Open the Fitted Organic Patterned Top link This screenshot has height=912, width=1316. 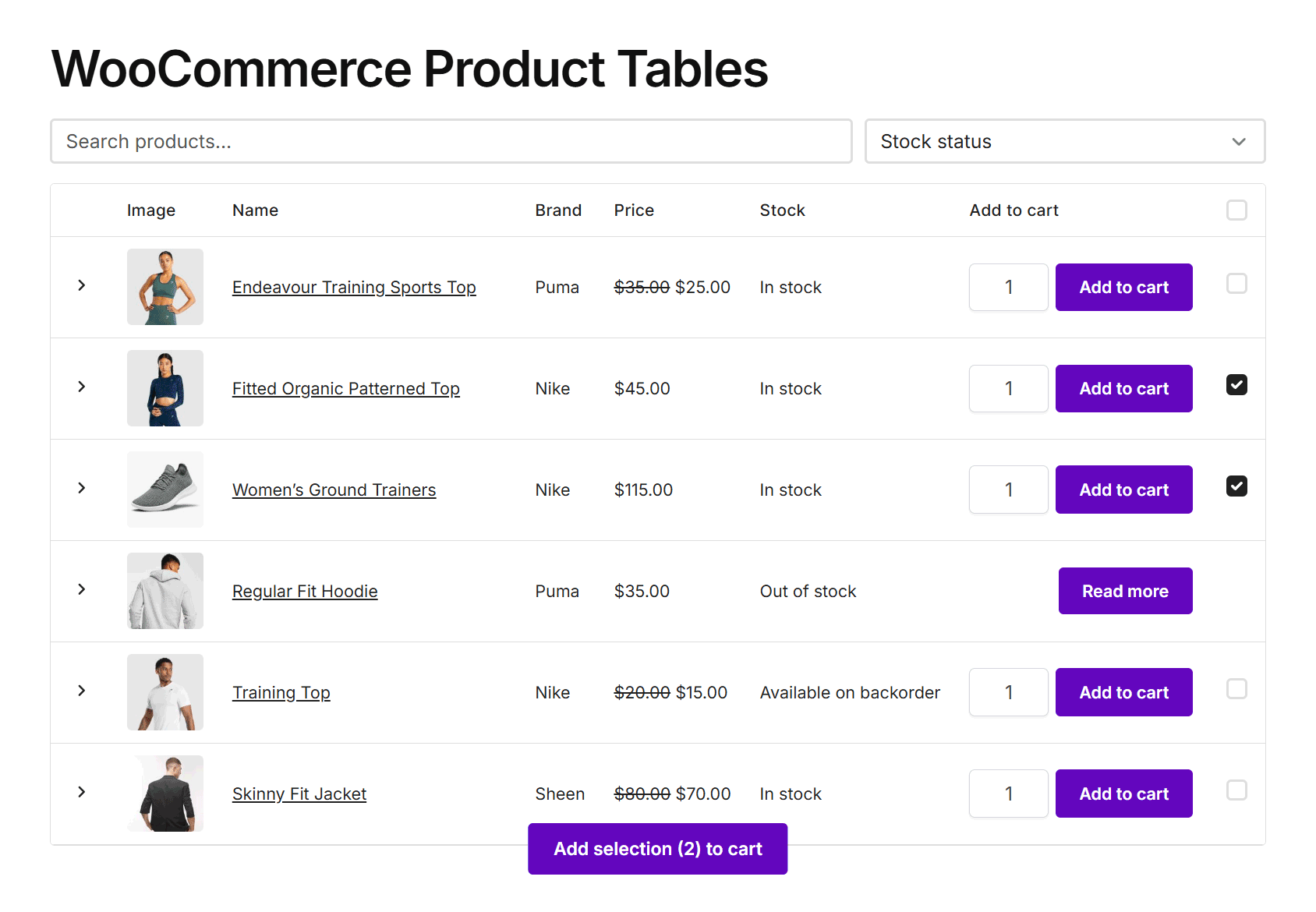tap(345, 389)
